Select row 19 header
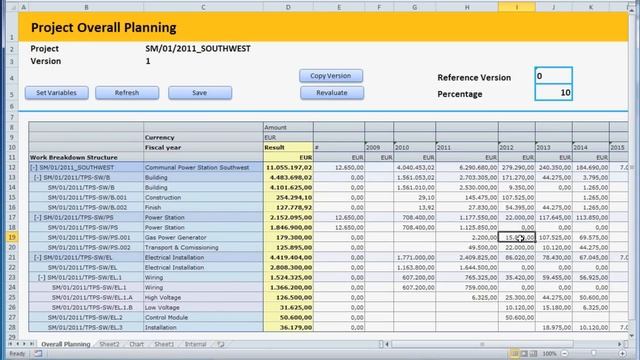Screen dimensions: 640x360 (12, 237)
